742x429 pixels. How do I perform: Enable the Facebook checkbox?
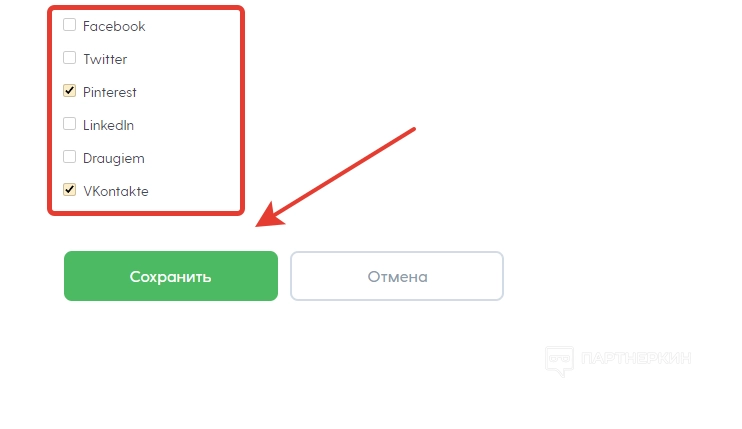click(70, 25)
